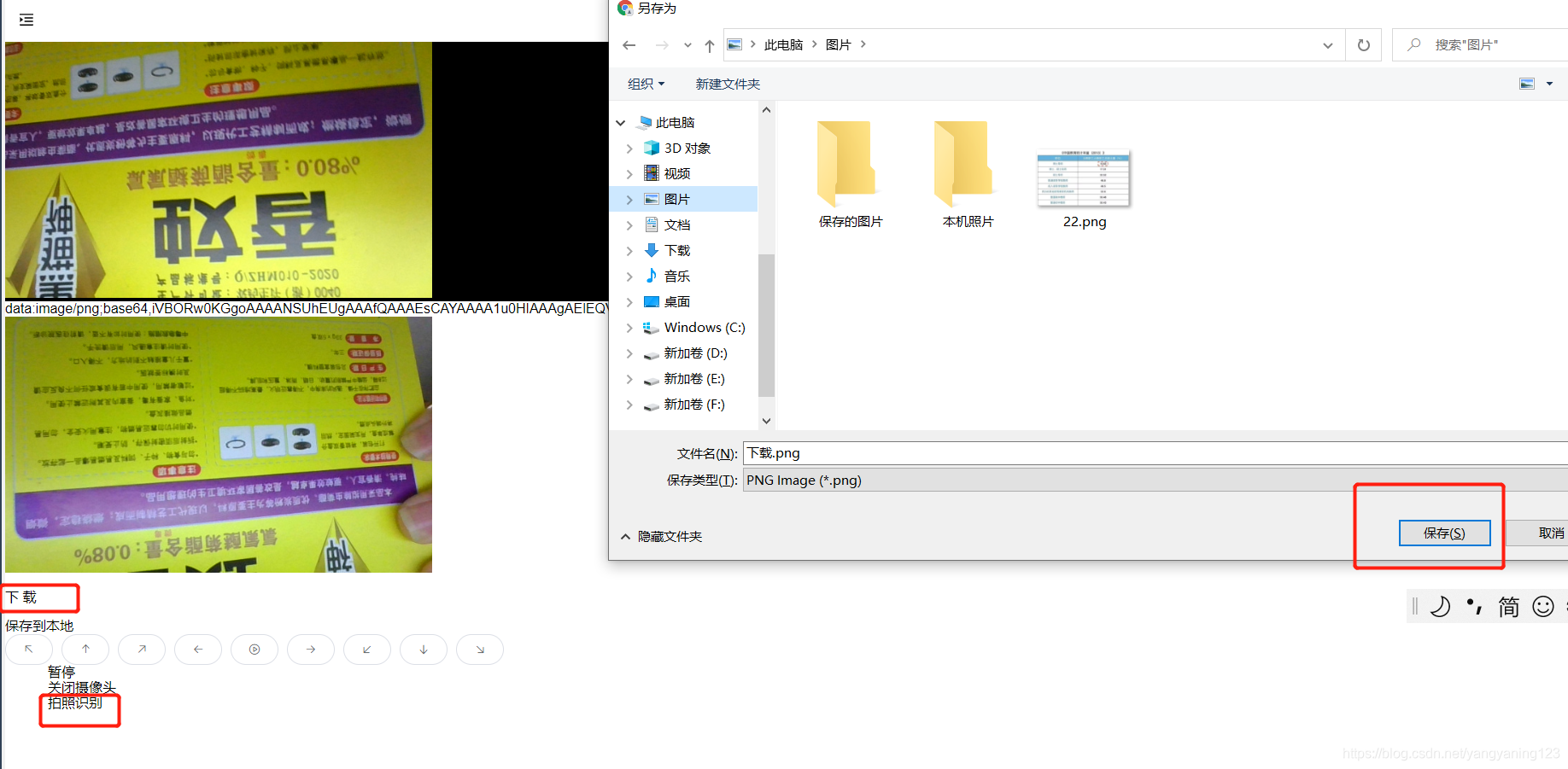Click the up arrow camera control button
The width and height of the screenshot is (1568, 769).
point(85,650)
